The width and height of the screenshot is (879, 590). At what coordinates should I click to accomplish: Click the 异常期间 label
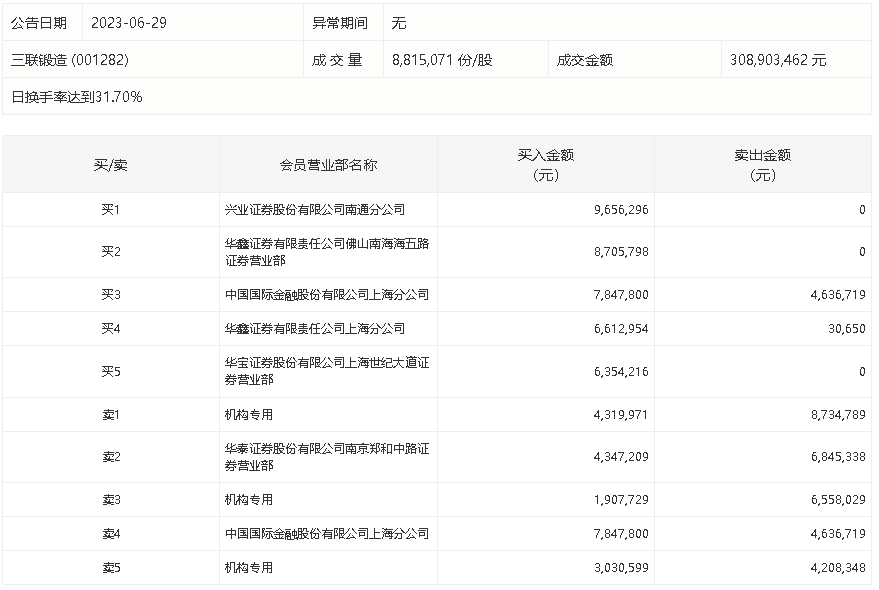340,23
